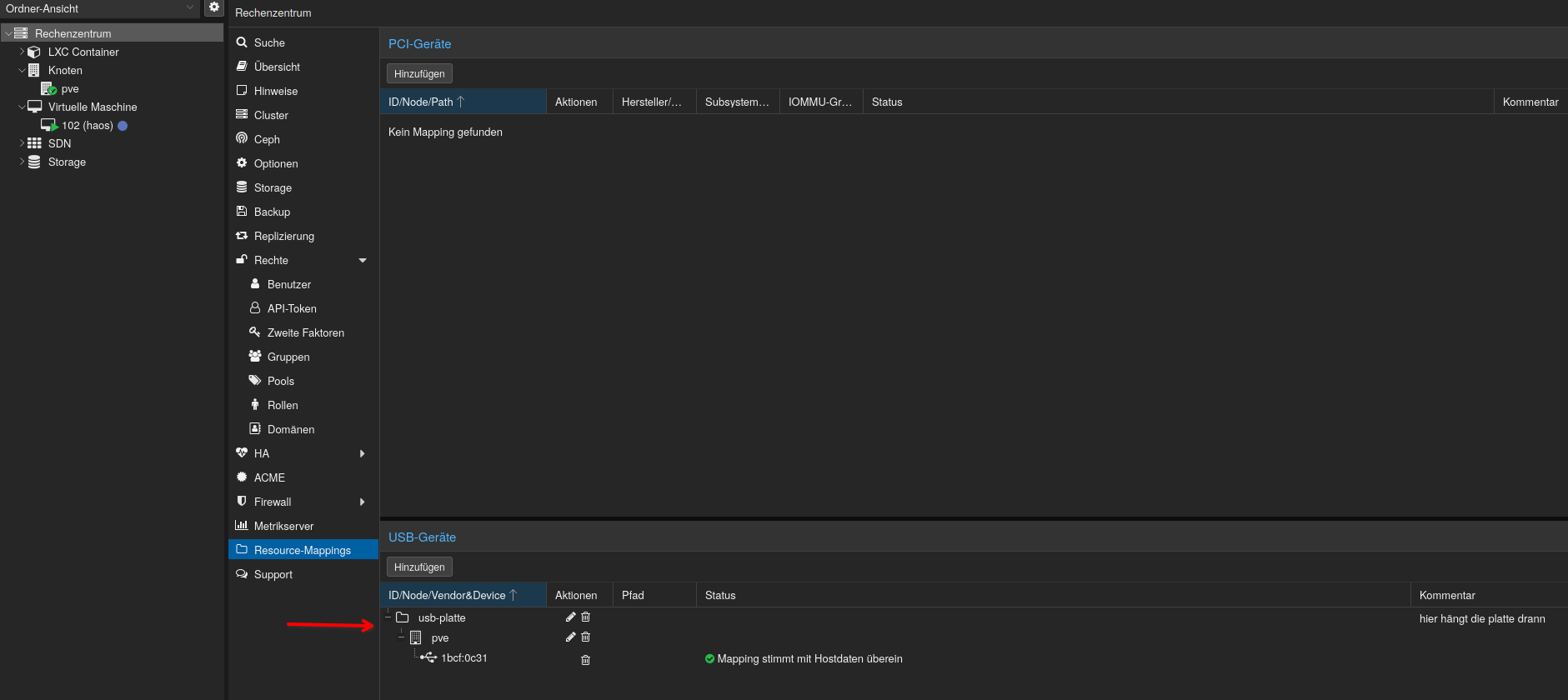The image size is (1568, 700).
Task: Click the Storage icon in config menu
Action: click(x=242, y=187)
